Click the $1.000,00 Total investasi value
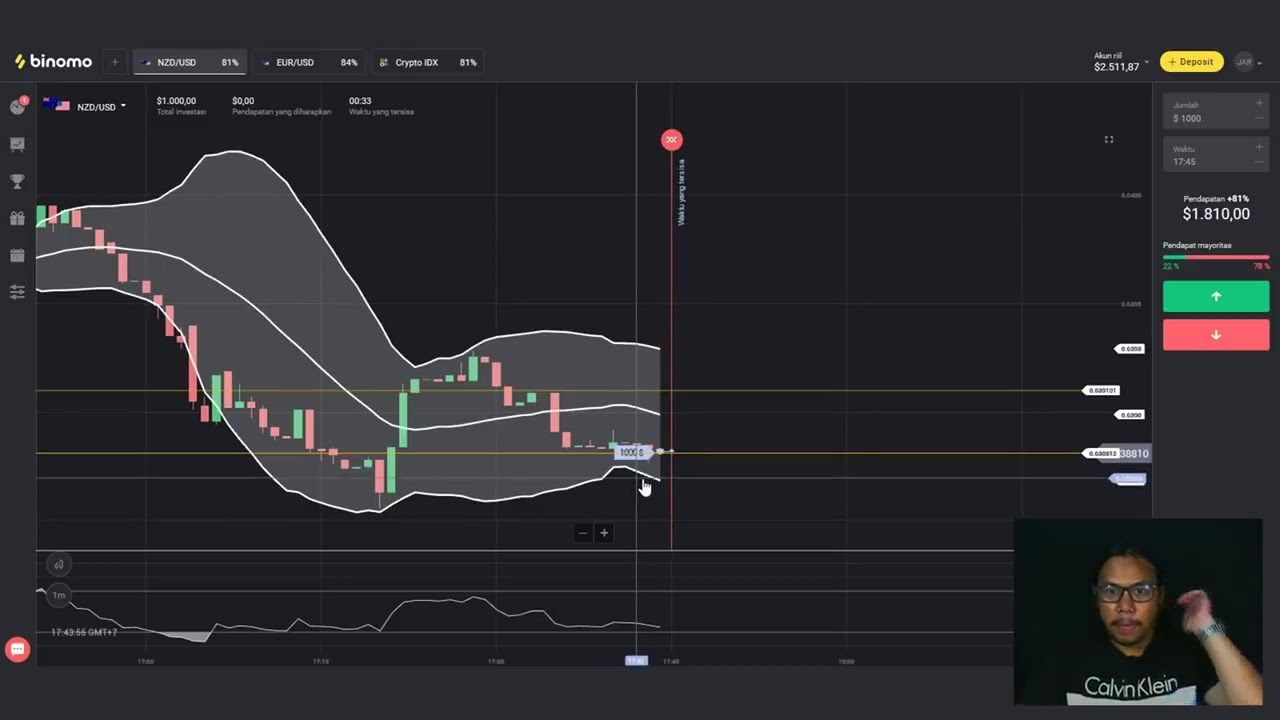The height and width of the screenshot is (720, 1280). 176,101
